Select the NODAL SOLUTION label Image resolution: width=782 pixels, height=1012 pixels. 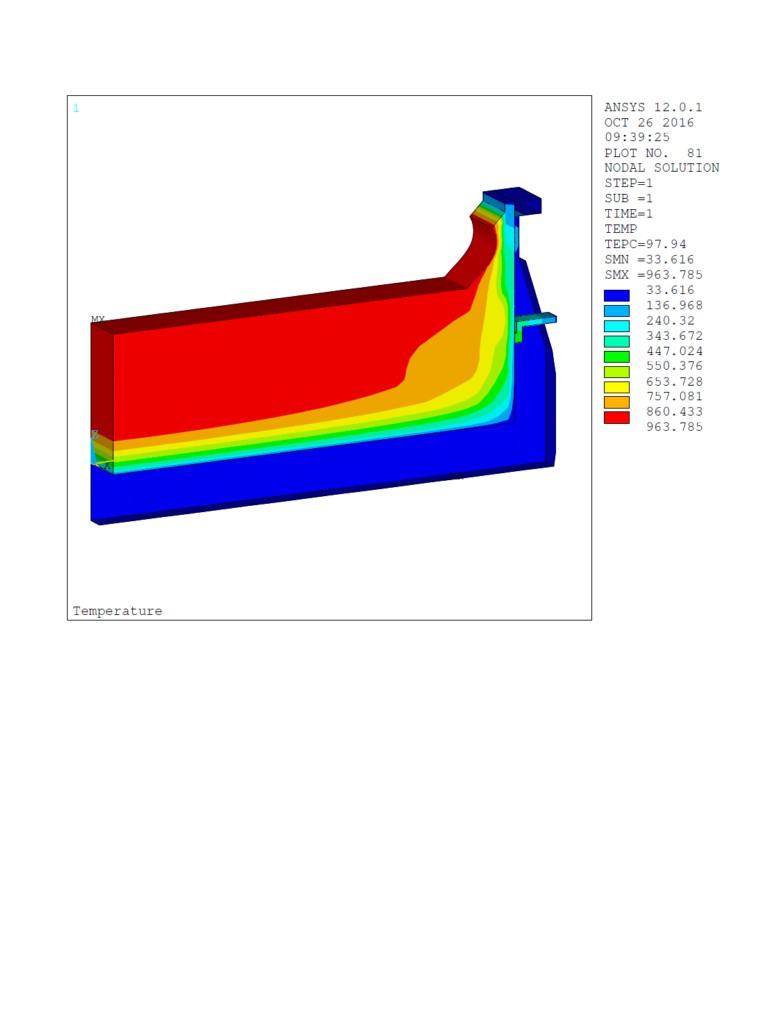click(661, 168)
